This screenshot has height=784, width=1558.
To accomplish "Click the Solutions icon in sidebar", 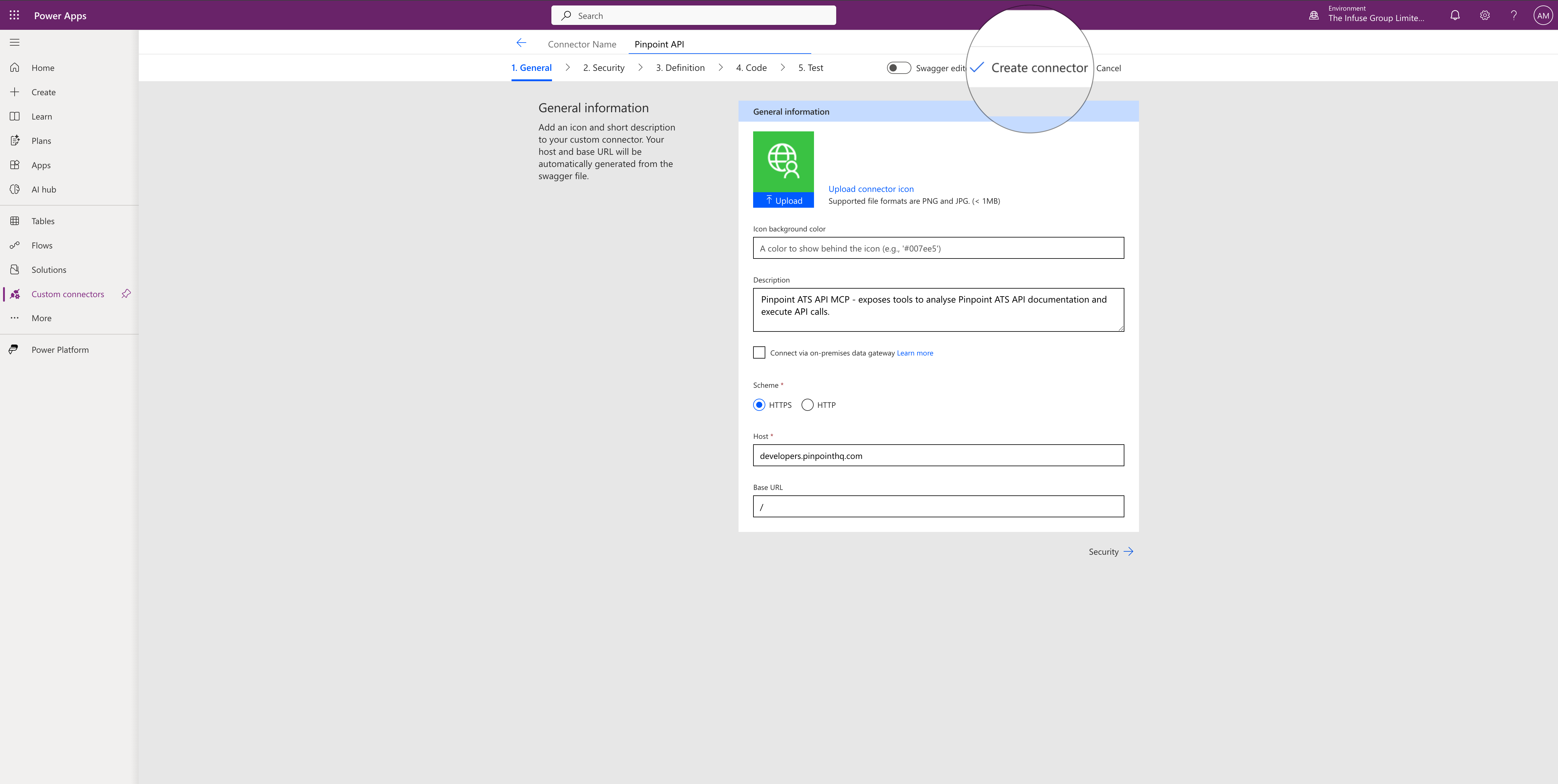I will coord(15,269).
